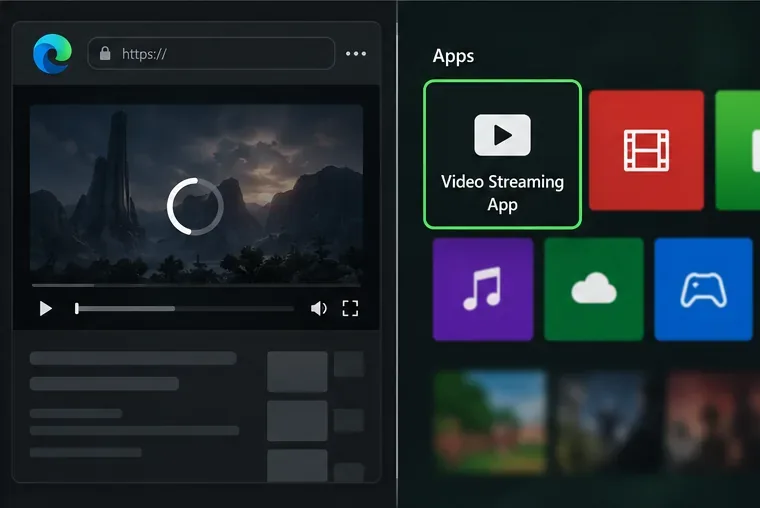Open the browser three-dots menu

[x=356, y=53]
